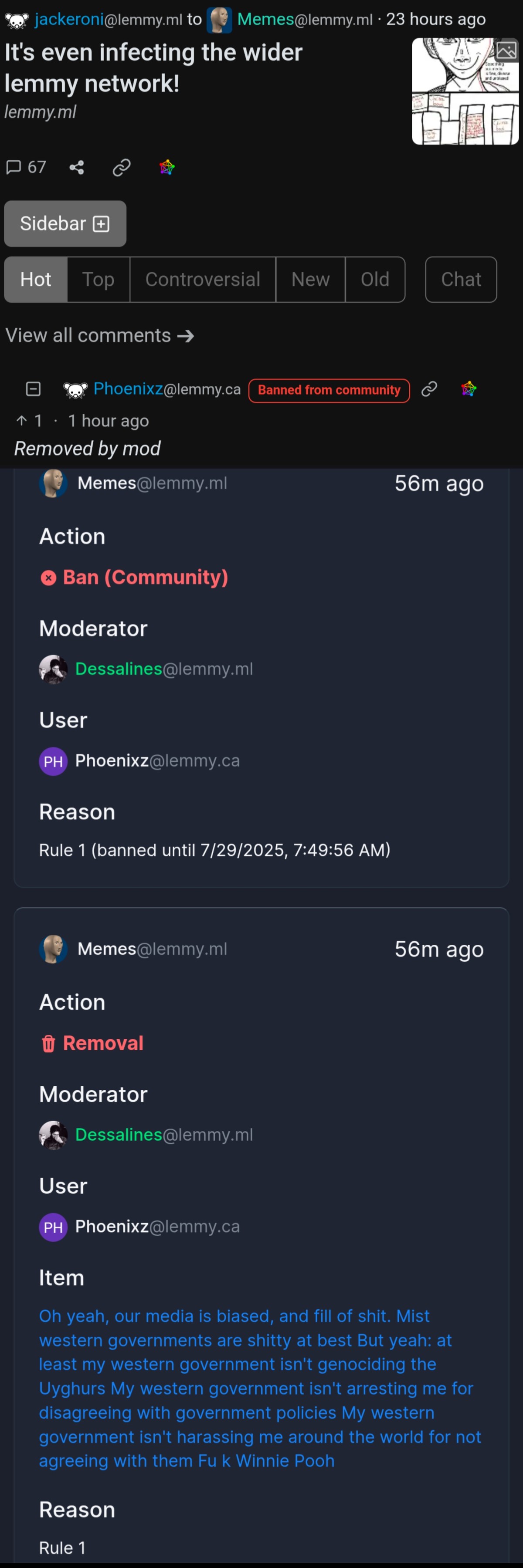The height and width of the screenshot is (1568, 523).
Task: Expand the Sidebar button
Action: pyautogui.click(x=65, y=223)
